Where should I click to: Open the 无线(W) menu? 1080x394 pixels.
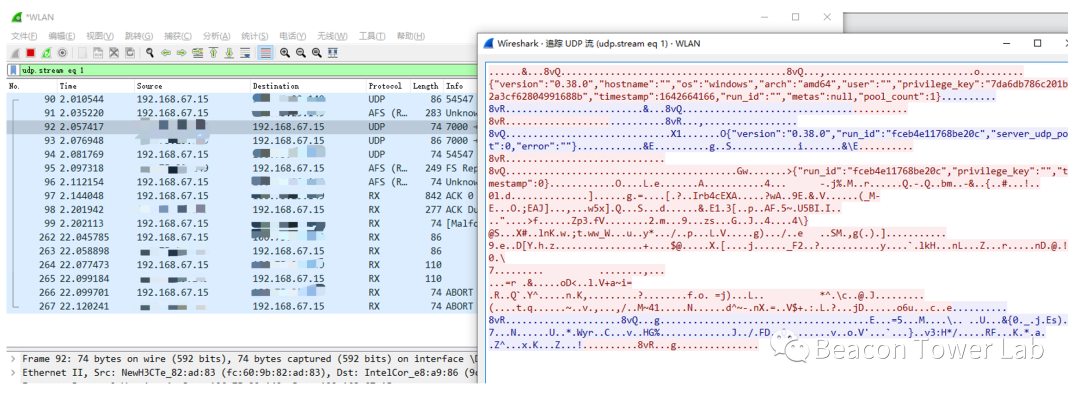click(x=333, y=37)
